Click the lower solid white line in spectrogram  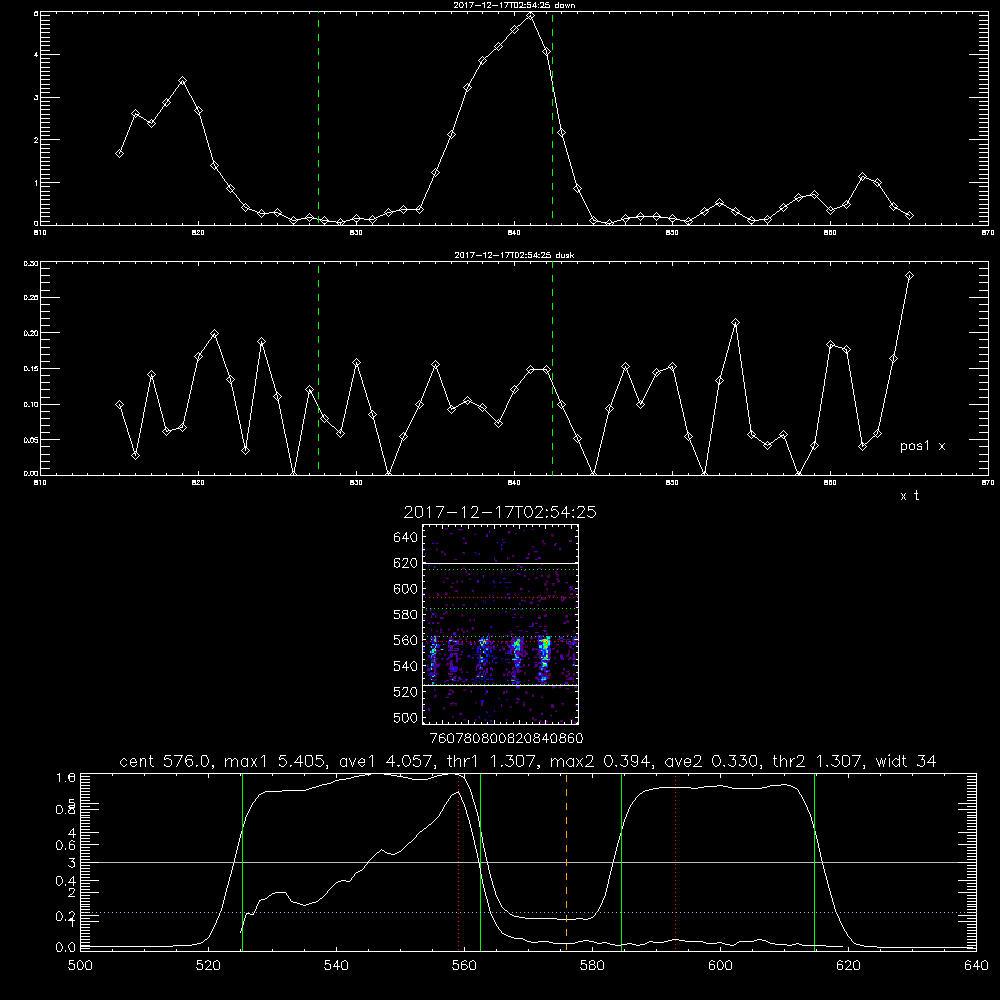(x=500, y=685)
